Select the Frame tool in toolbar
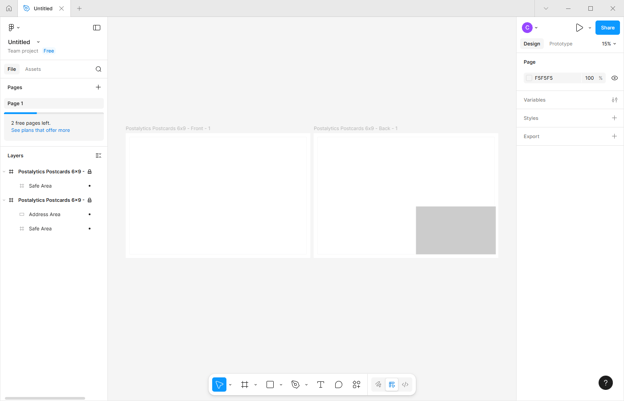The height and width of the screenshot is (401, 624). [x=244, y=384]
